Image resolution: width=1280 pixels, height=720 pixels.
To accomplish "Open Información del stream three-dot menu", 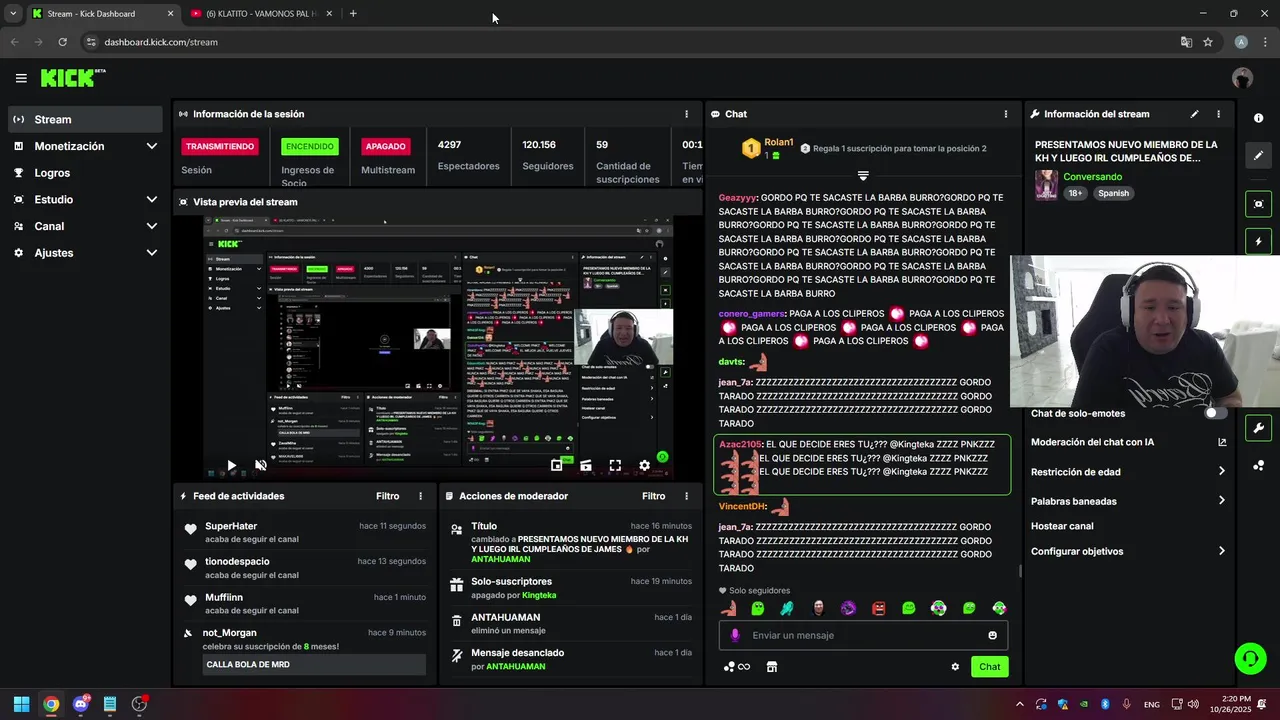I will pyautogui.click(x=1218, y=114).
